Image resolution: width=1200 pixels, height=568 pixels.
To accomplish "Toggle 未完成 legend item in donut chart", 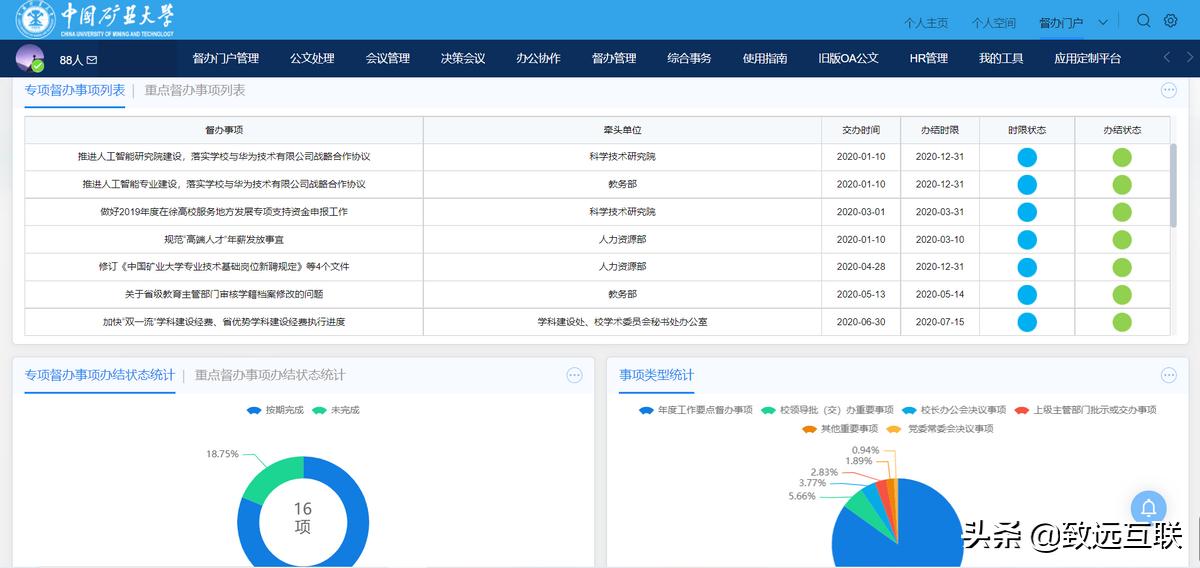I will (x=336, y=410).
